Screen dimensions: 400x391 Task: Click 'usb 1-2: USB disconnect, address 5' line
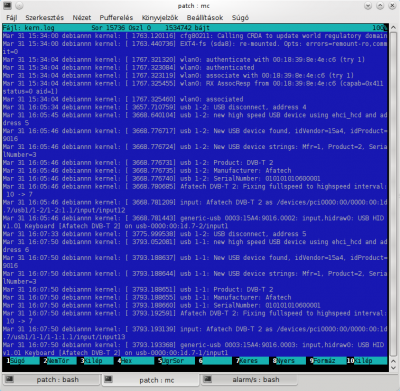click(x=155, y=234)
